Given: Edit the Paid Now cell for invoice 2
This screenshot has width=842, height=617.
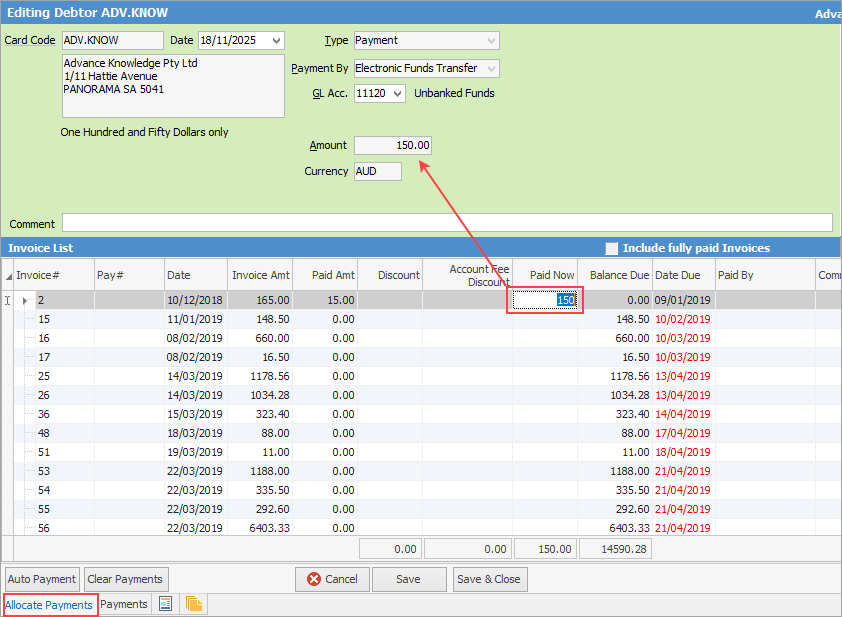Looking at the screenshot, I should coord(545,300).
